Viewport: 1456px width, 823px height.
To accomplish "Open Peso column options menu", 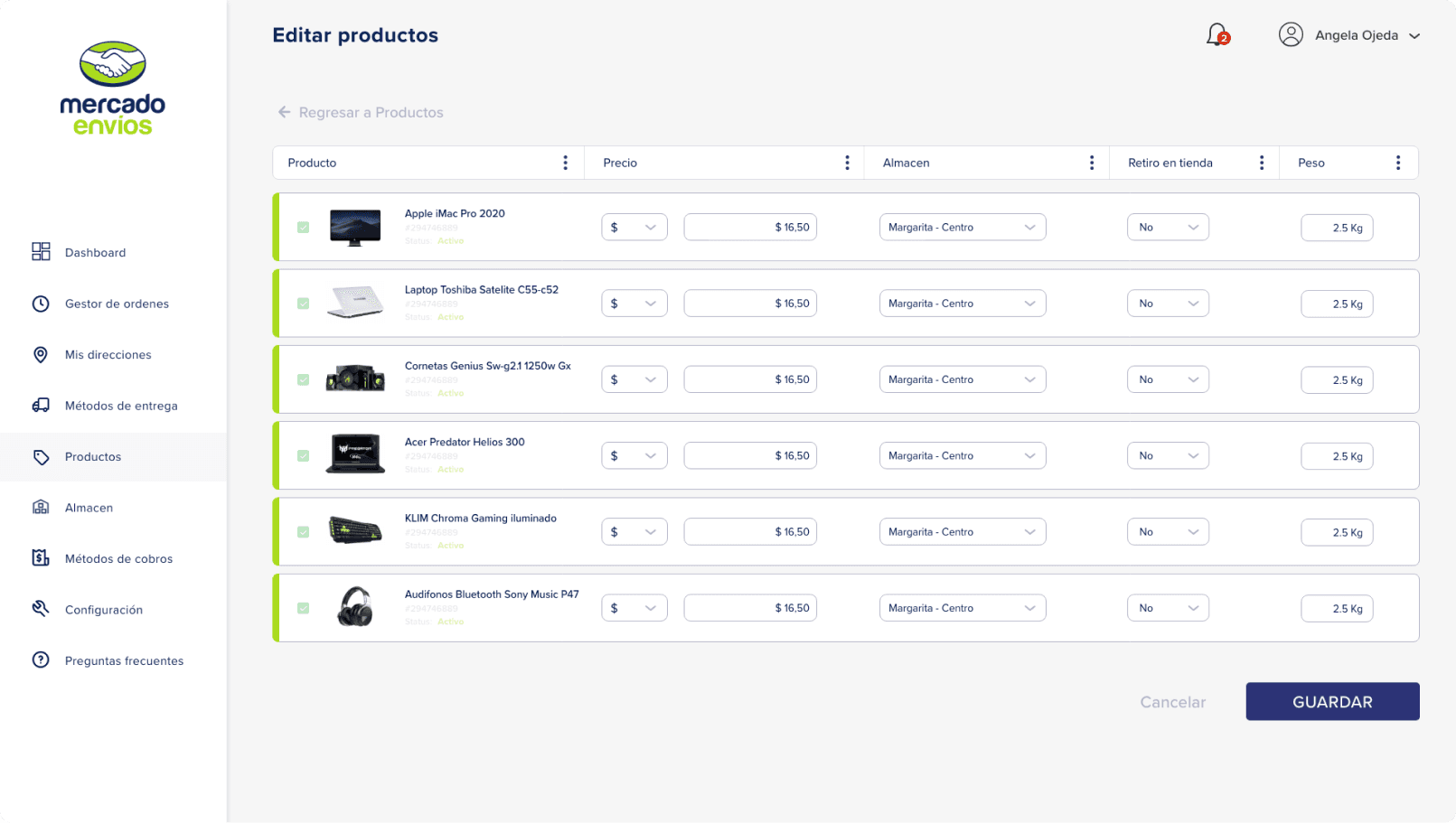I will [x=1398, y=163].
